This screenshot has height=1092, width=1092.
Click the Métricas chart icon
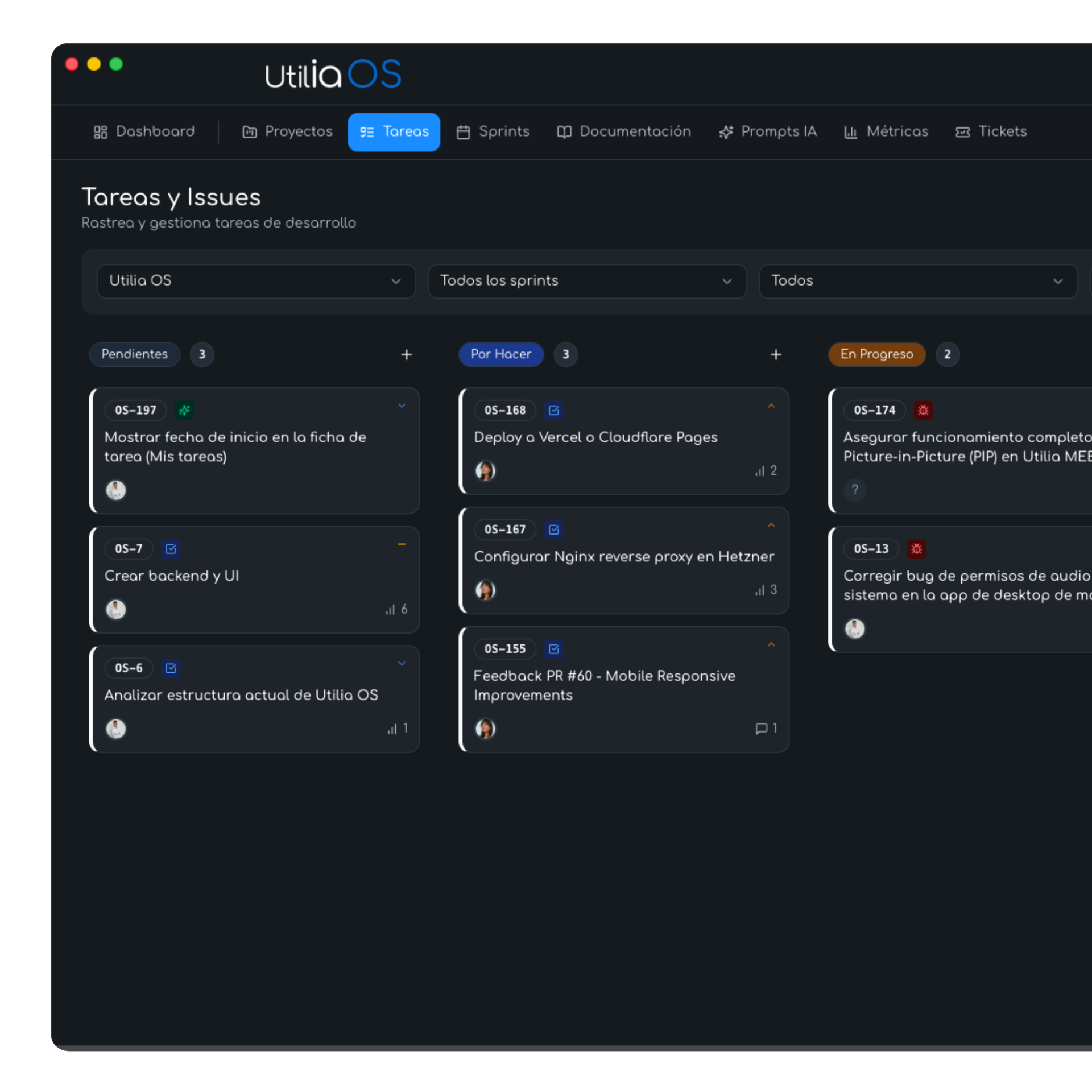click(x=851, y=131)
